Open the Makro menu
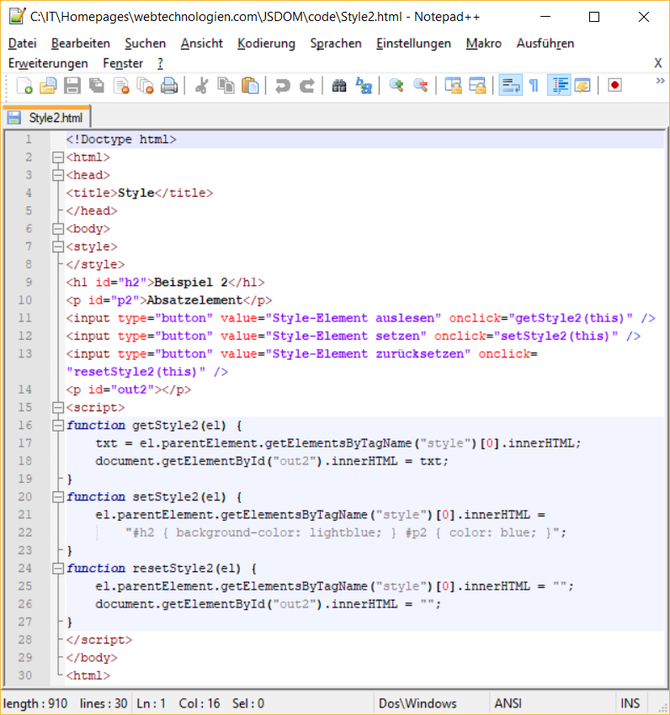 coord(483,43)
